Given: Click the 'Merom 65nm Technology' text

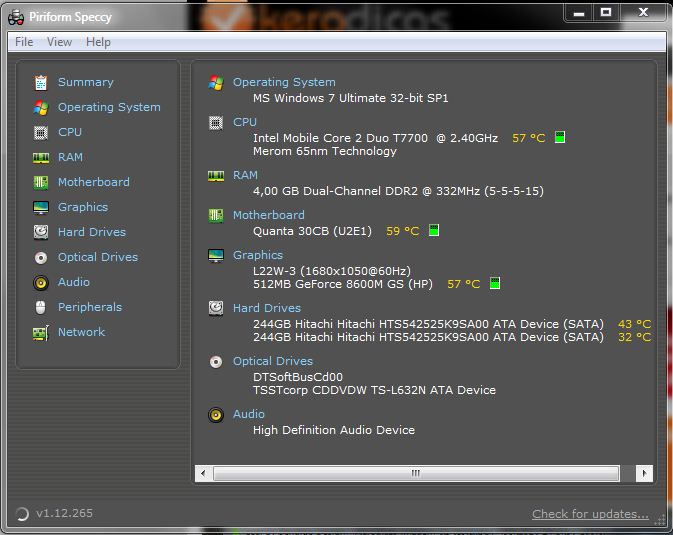Looking at the screenshot, I should pos(325,152).
